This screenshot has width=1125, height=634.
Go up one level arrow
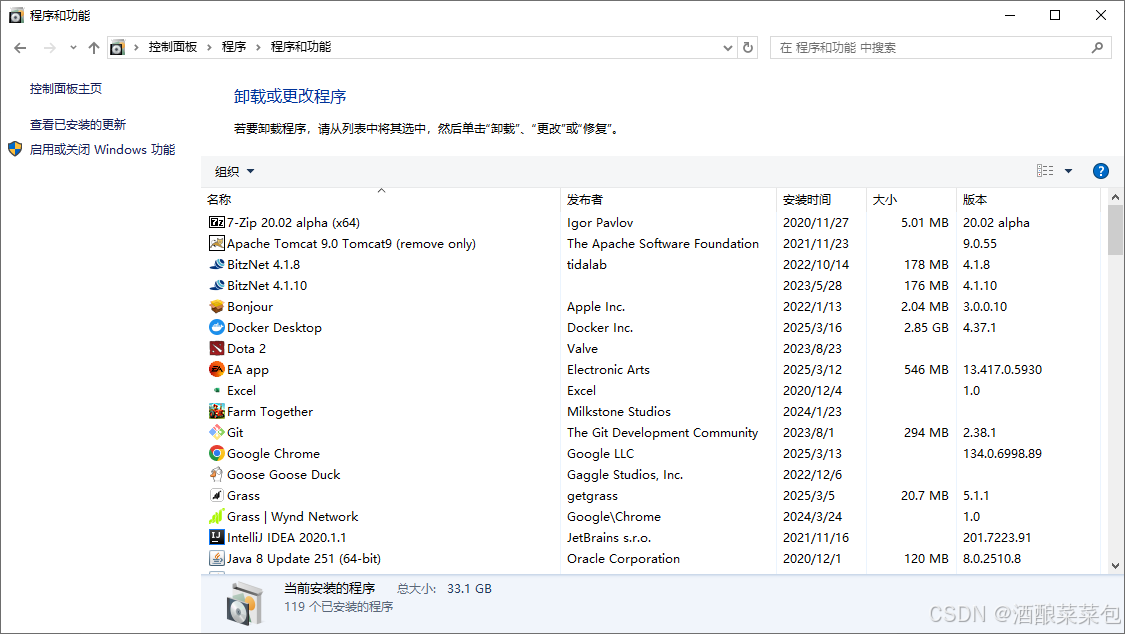tap(94, 48)
